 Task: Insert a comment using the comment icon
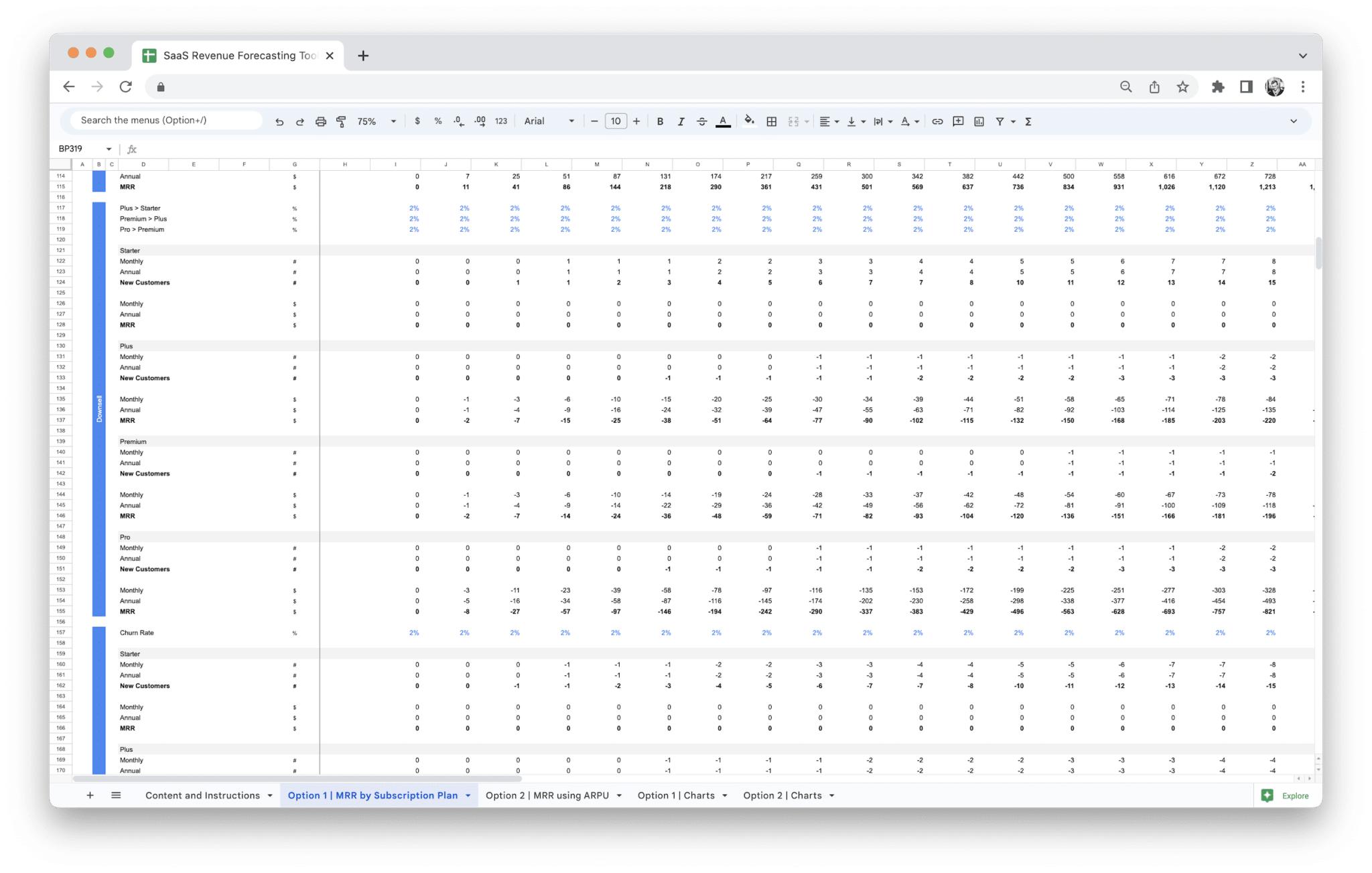click(958, 121)
